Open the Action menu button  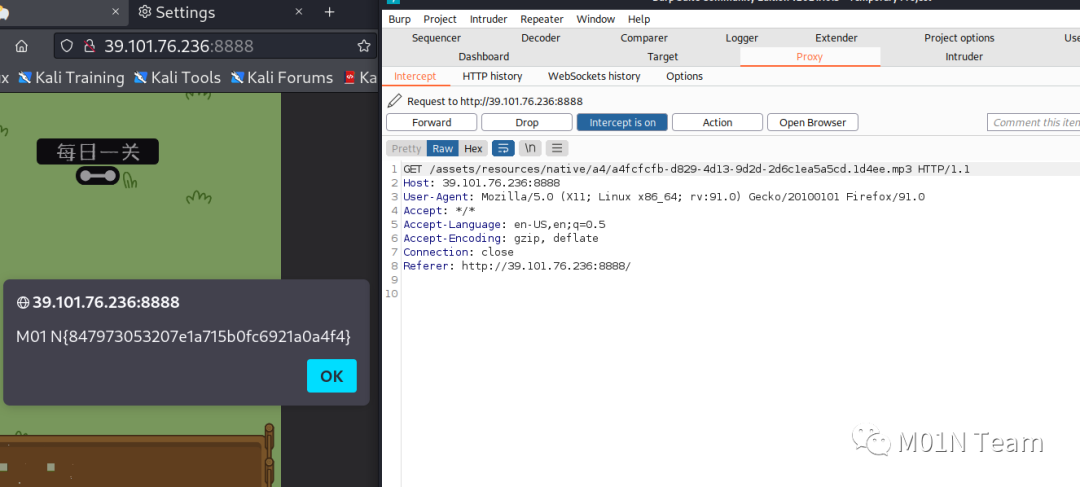click(718, 123)
